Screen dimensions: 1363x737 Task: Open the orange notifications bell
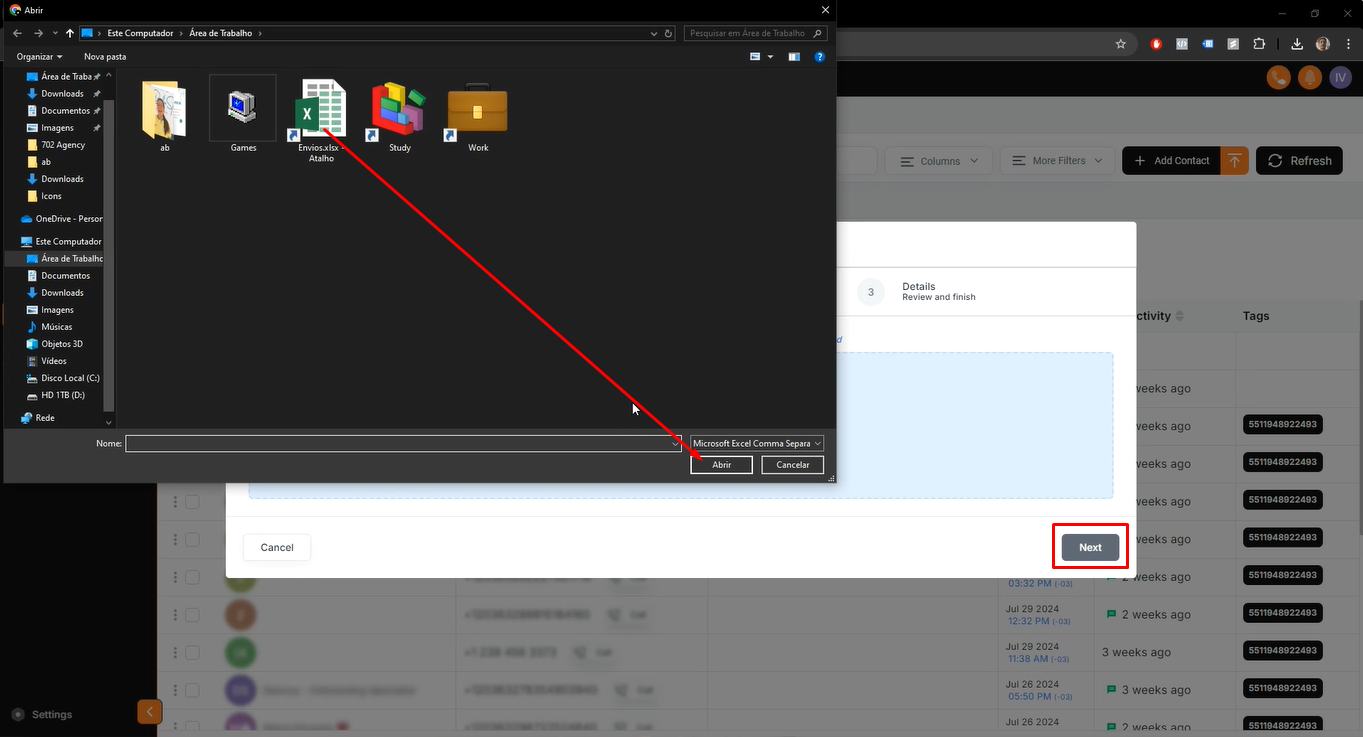coord(1309,78)
